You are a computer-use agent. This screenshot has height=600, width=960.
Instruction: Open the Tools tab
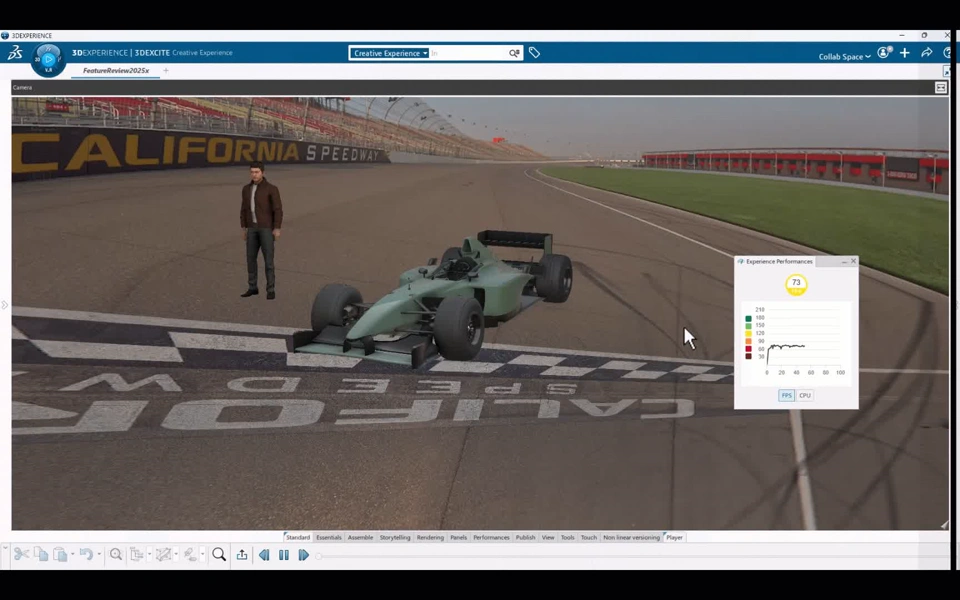pos(568,538)
